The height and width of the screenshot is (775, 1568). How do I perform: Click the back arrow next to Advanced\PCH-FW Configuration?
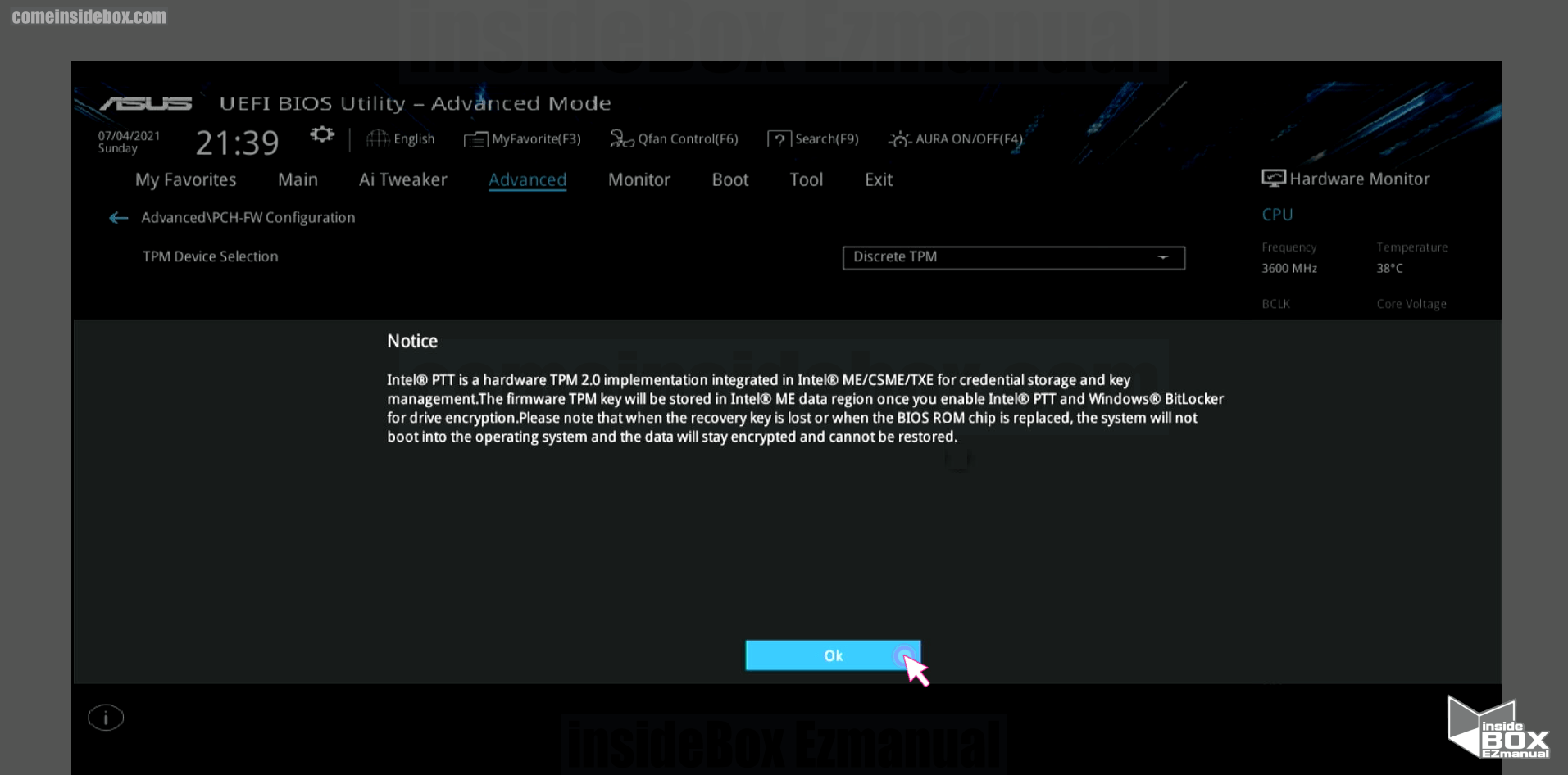119,218
